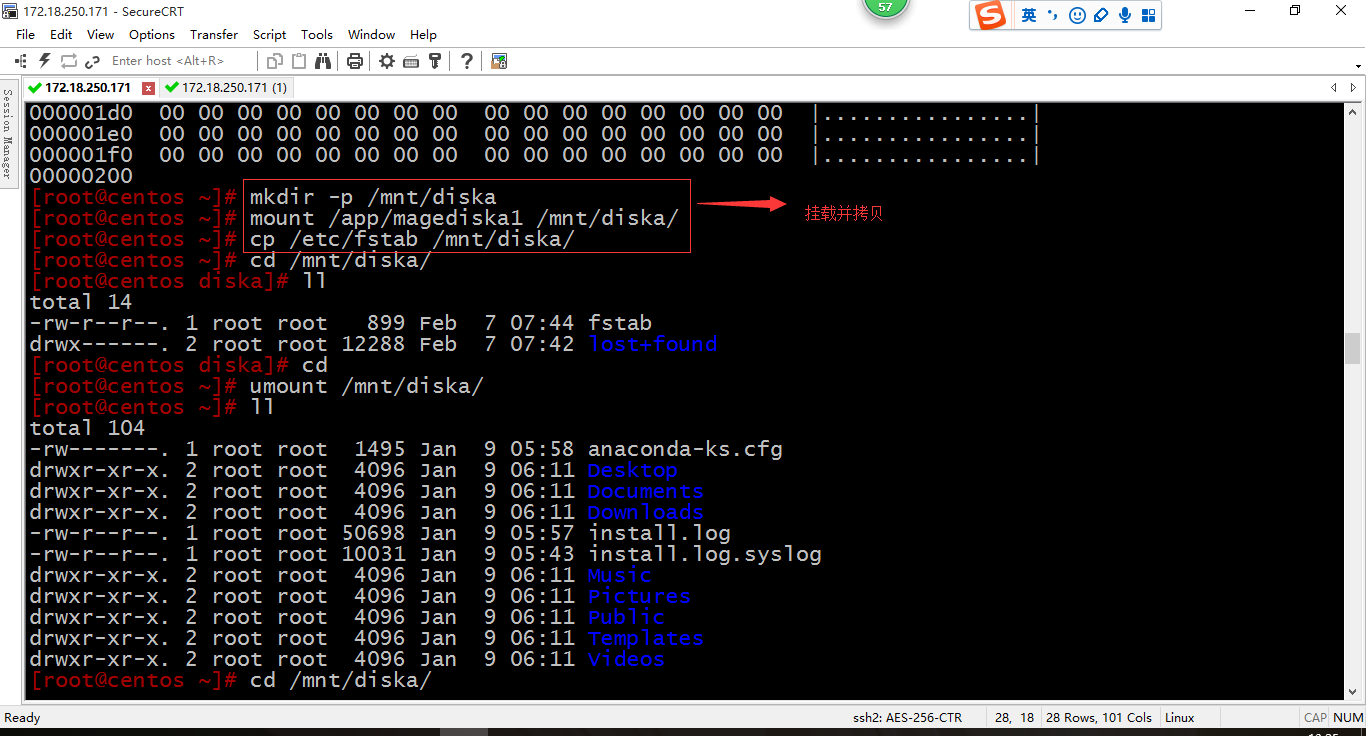Open the Options menu

pyautogui.click(x=152, y=34)
